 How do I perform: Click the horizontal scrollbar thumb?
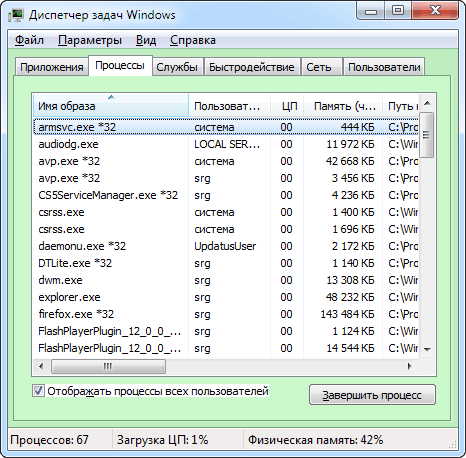point(108,367)
